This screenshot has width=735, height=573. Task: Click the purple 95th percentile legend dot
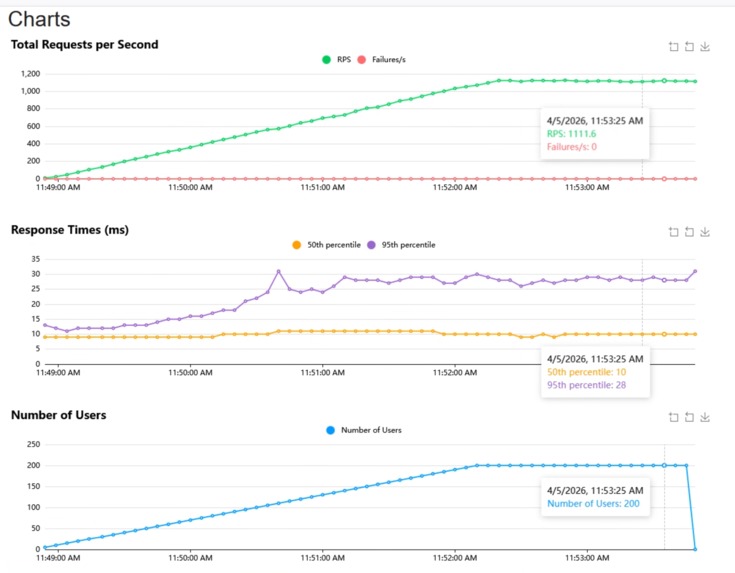coord(371,245)
